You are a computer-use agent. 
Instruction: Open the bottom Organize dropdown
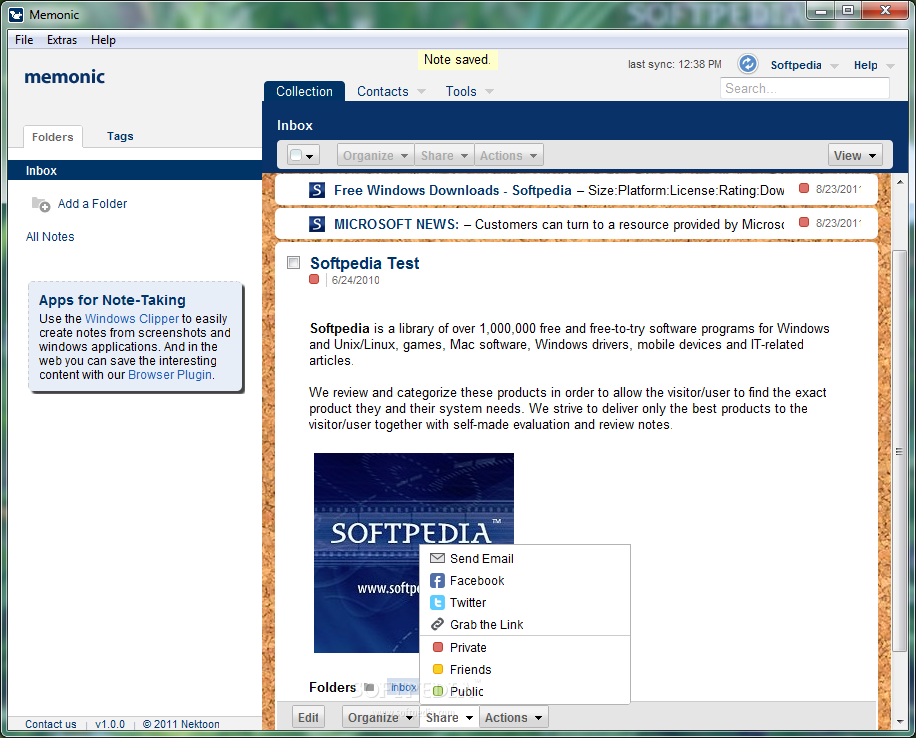pos(380,718)
